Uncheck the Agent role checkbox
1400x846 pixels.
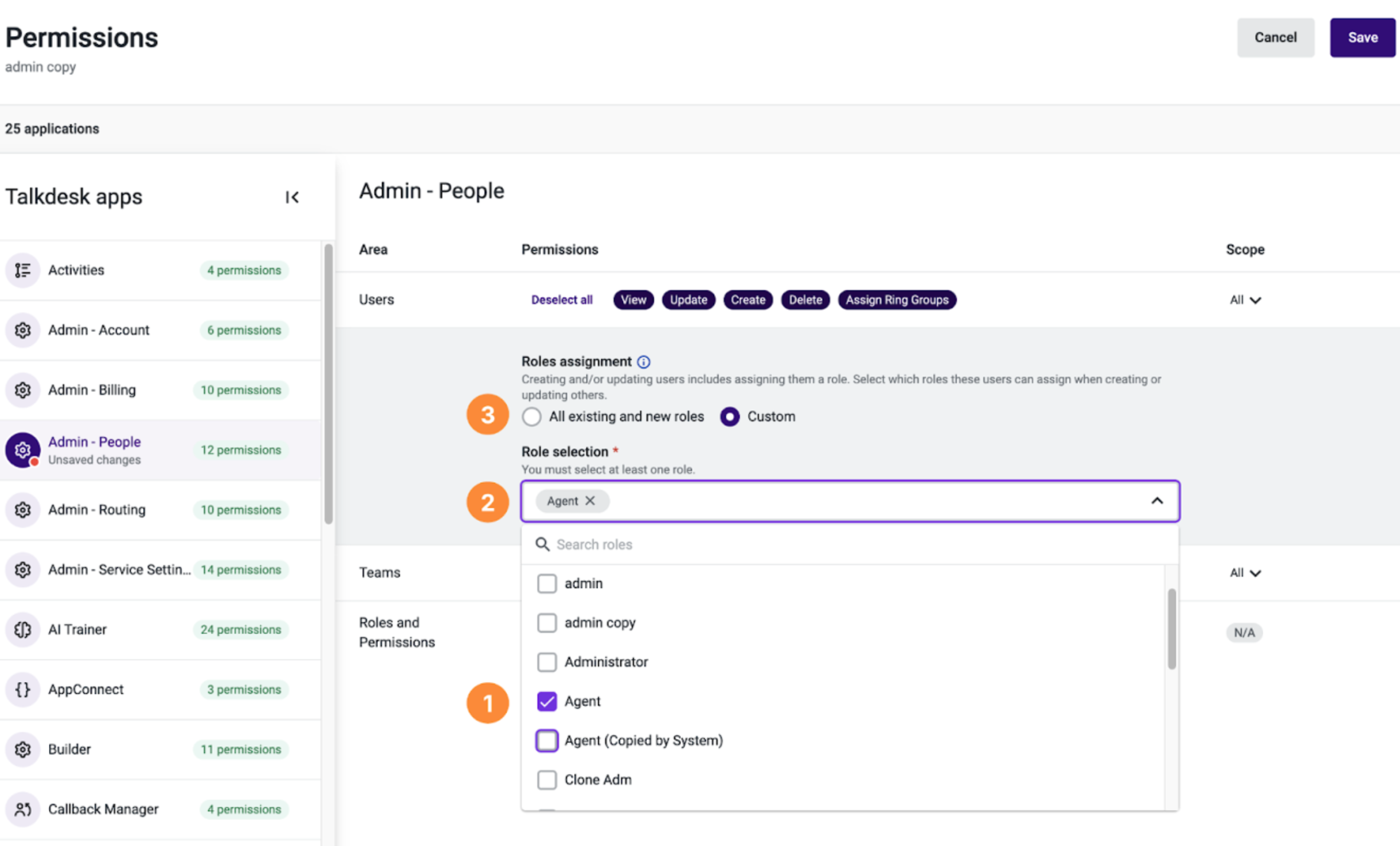click(x=547, y=701)
